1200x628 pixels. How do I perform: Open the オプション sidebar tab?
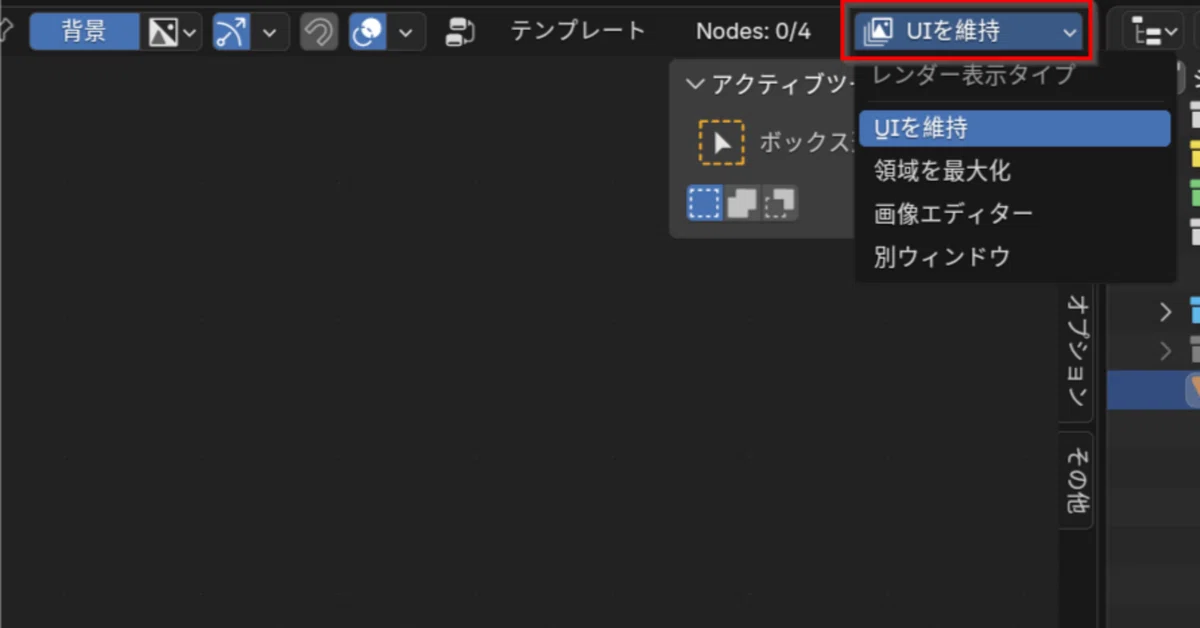1077,351
